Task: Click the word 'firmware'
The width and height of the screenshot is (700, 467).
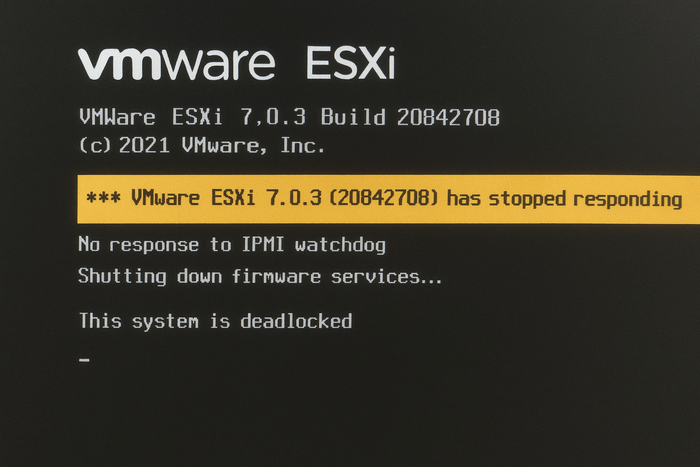Action: (x=276, y=276)
